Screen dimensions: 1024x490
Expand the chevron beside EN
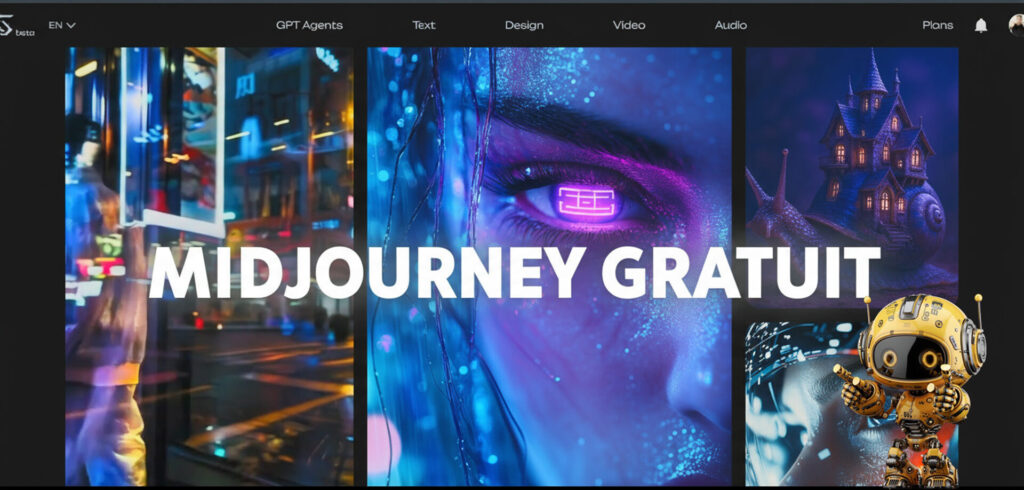point(71,25)
